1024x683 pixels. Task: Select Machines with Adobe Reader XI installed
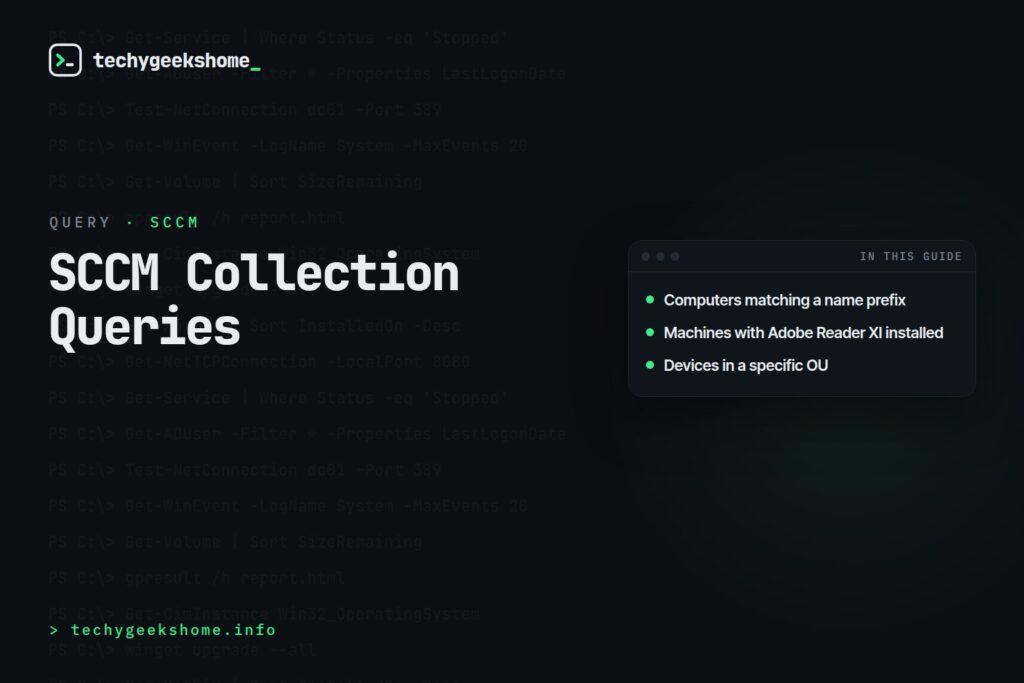(803, 333)
